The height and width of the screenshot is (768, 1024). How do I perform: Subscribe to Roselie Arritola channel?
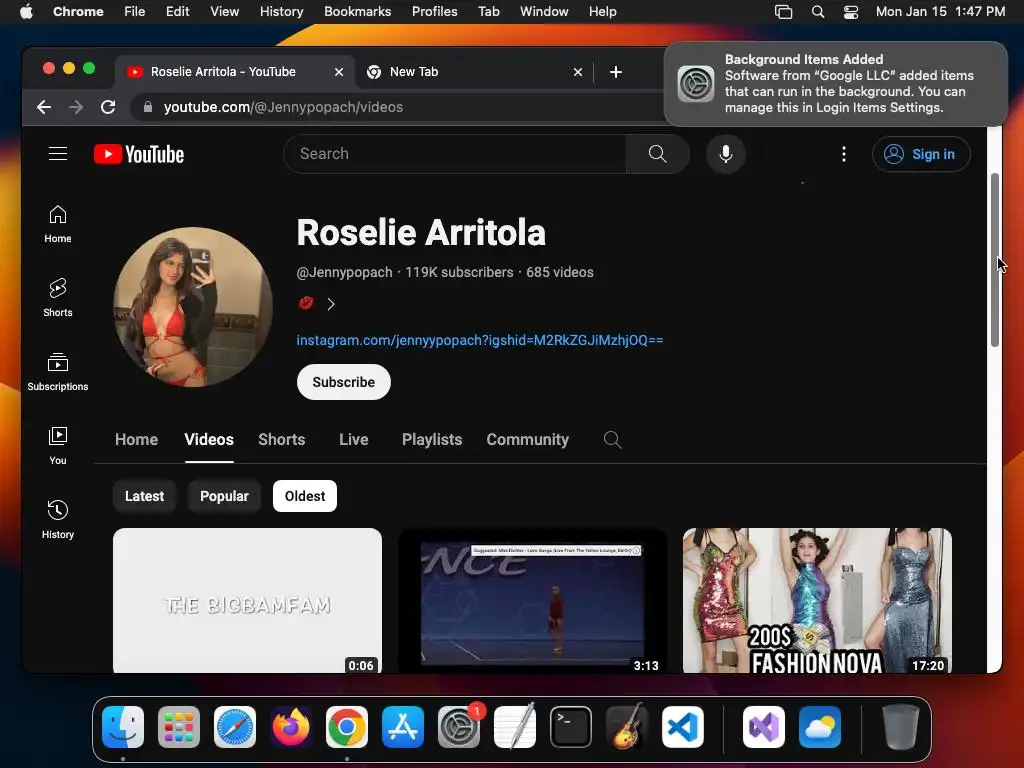(344, 382)
